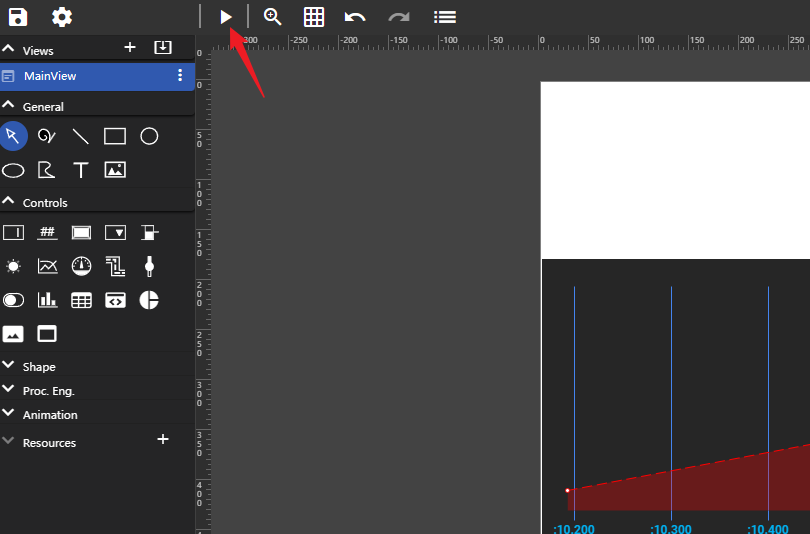Expand the Resources section

pyautogui.click(x=8, y=441)
